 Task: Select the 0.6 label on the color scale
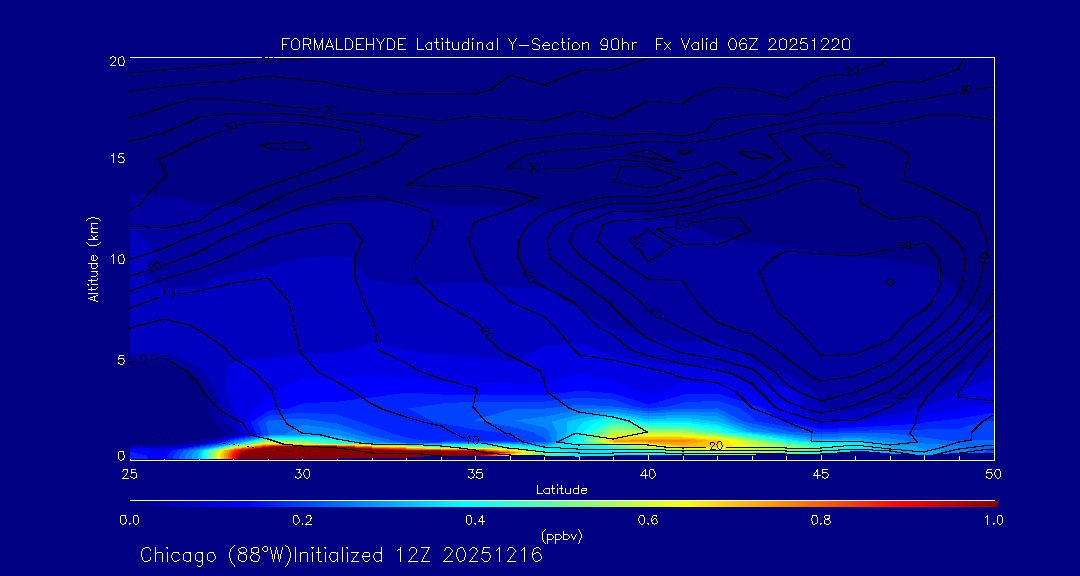click(648, 520)
